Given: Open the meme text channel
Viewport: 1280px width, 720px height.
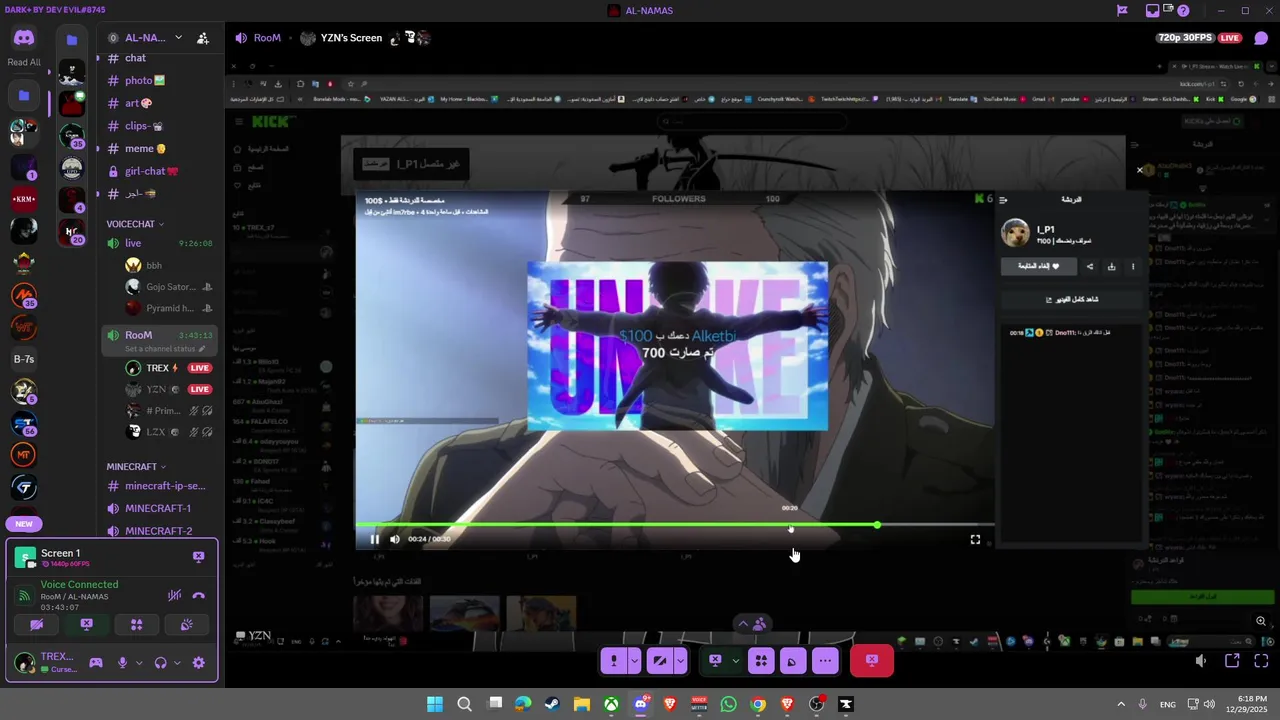Looking at the screenshot, I should point(160,148).
